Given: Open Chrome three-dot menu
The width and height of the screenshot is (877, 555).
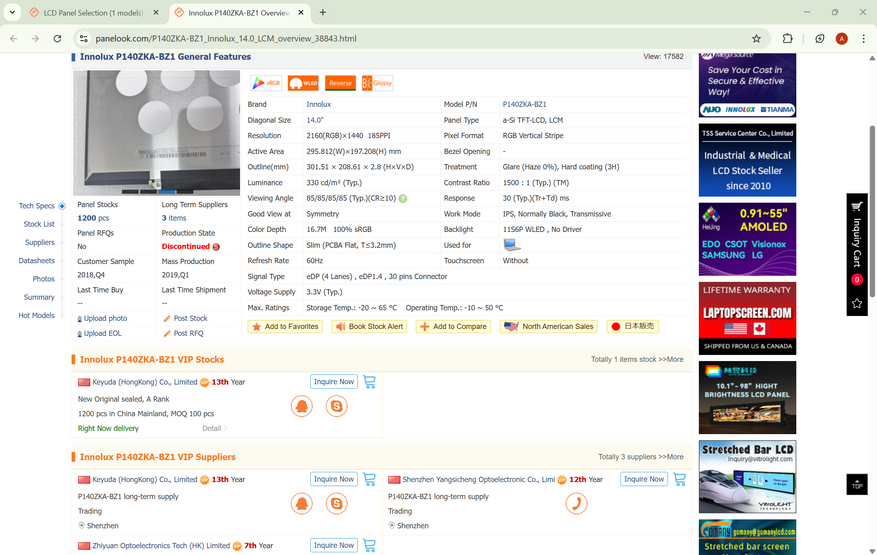Looking at the screenshot, I should pyautogui.click(x=864, y=39).
